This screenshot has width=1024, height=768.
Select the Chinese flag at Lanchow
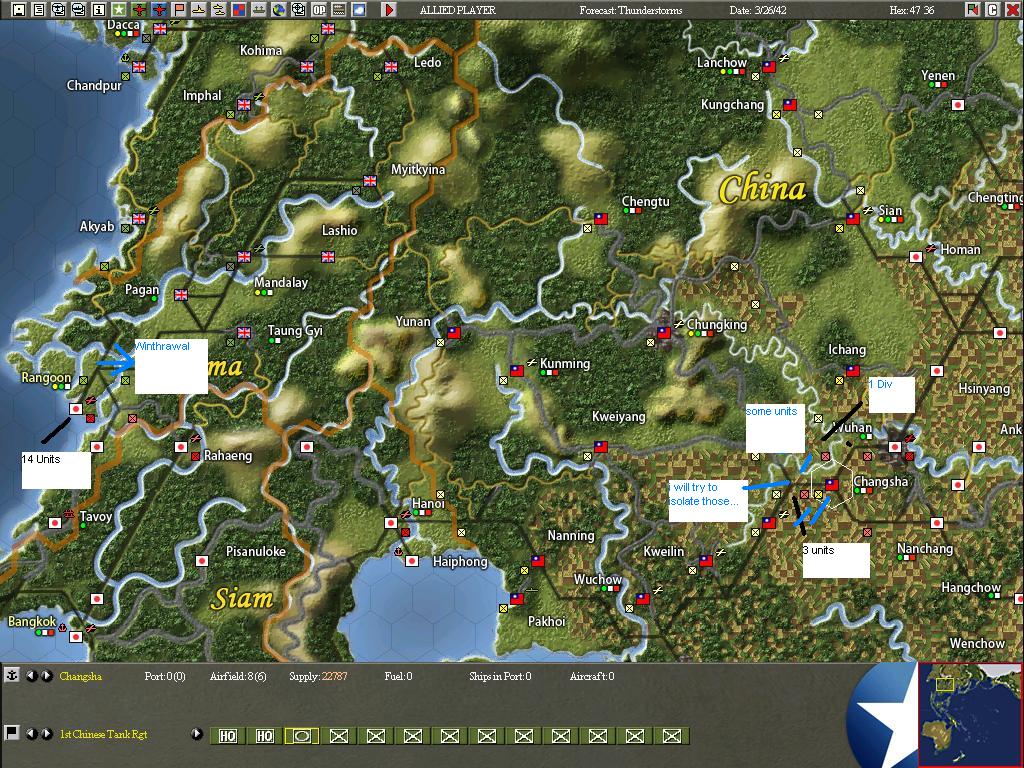pyautogui.click(x=769, y=67)
